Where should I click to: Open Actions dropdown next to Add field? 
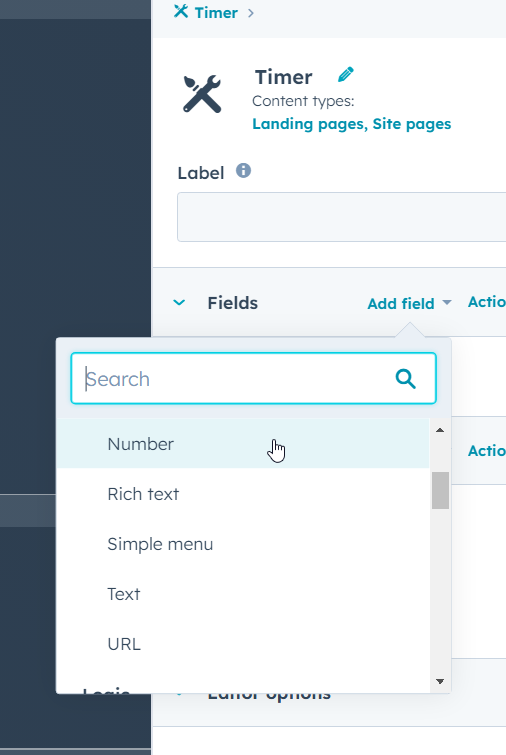(487, 302)
